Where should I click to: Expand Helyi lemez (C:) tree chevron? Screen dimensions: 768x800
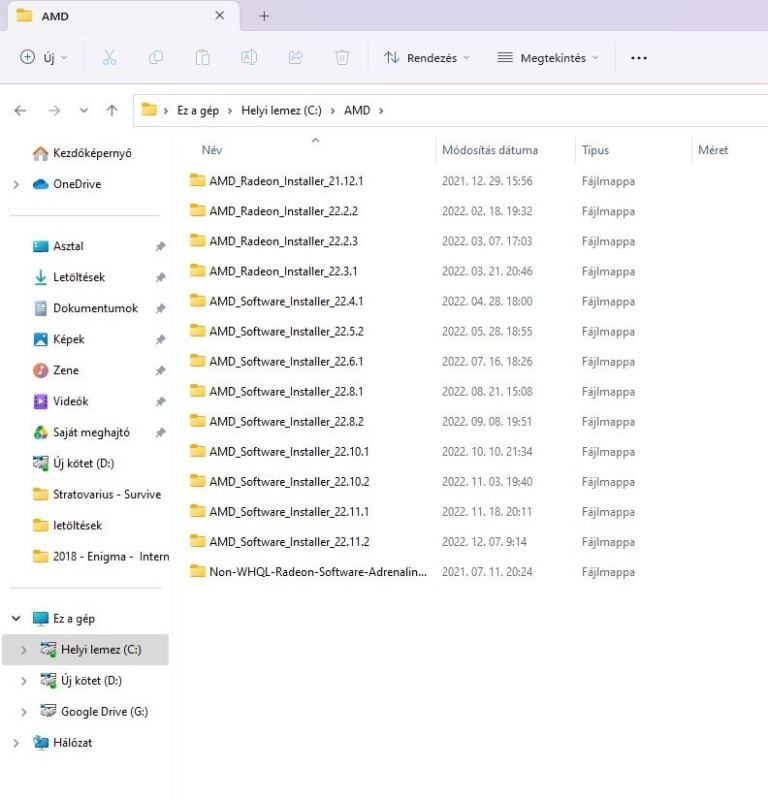coord(23,650)
